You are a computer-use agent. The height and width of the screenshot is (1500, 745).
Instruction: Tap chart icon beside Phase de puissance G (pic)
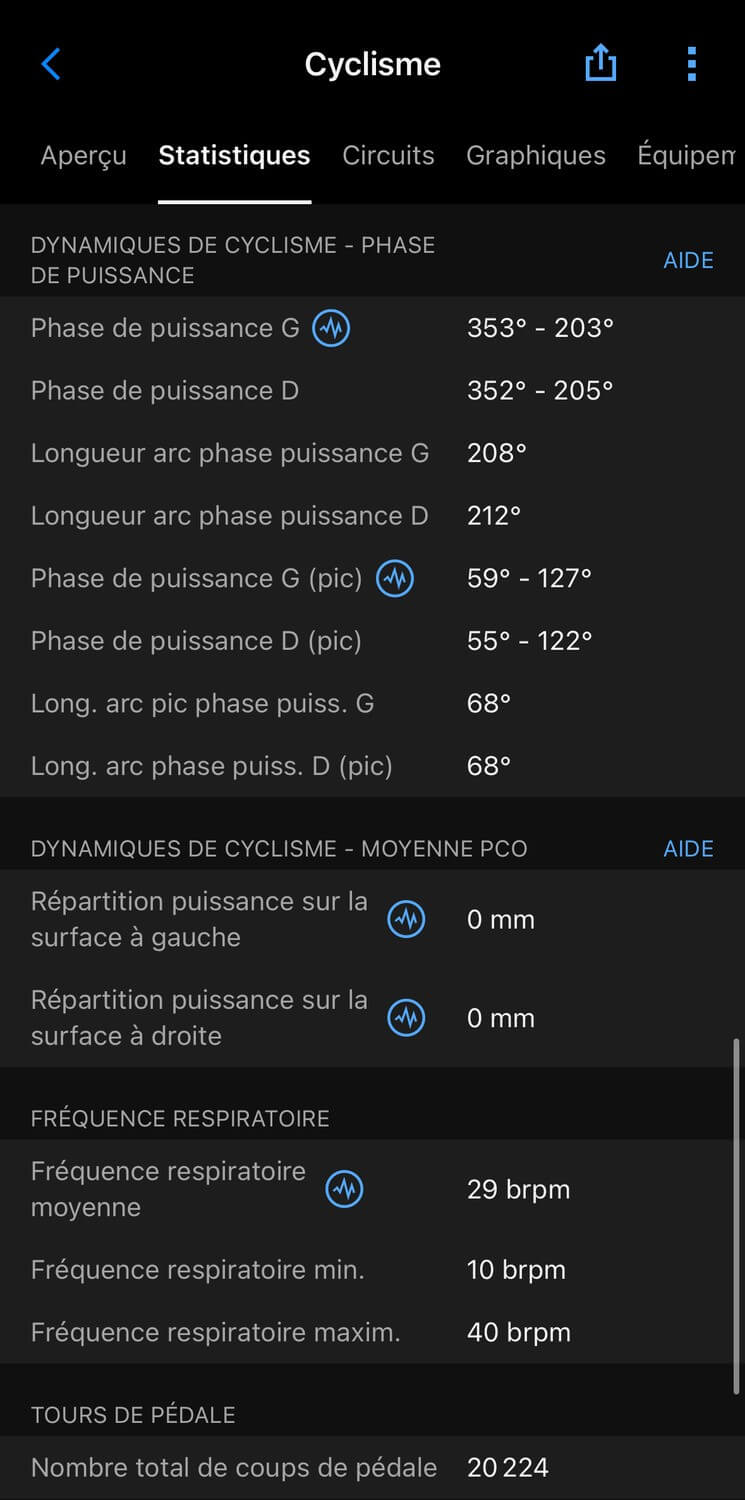coord(395,578)
